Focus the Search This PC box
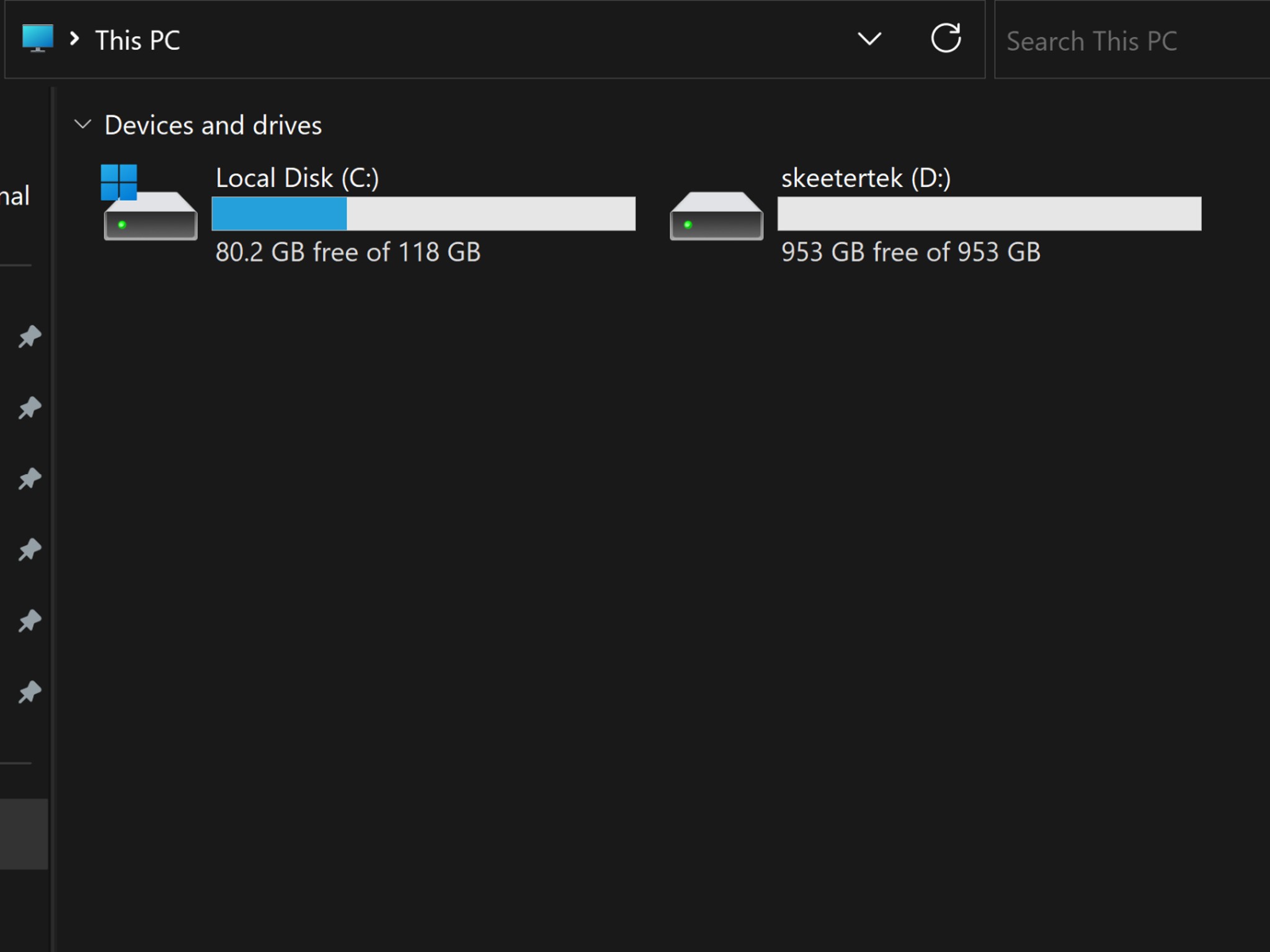The width and height of the screenshot is (1270, 952). point(1132,41)
